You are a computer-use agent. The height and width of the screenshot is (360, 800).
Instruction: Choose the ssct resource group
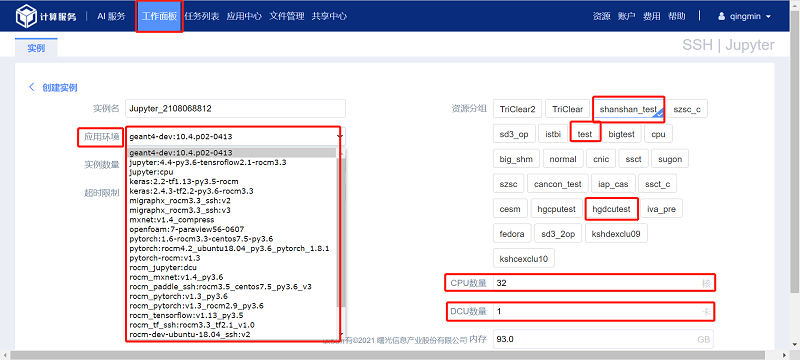pyautogui.click(x=633, y=159)
